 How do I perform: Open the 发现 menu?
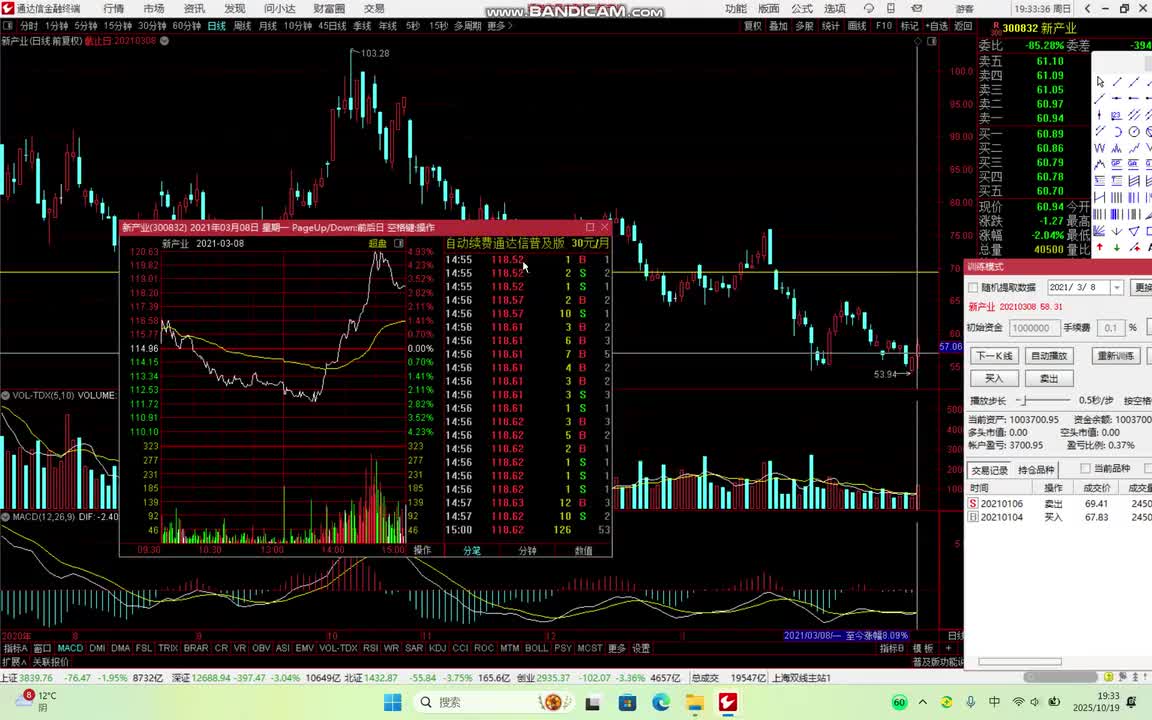point(235,9)
